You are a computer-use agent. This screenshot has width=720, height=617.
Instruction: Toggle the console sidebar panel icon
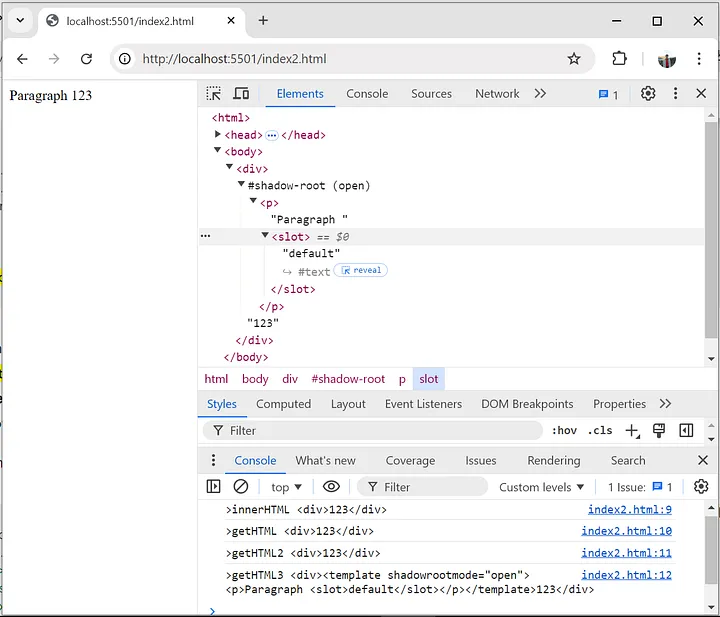[x=214, y=487]
